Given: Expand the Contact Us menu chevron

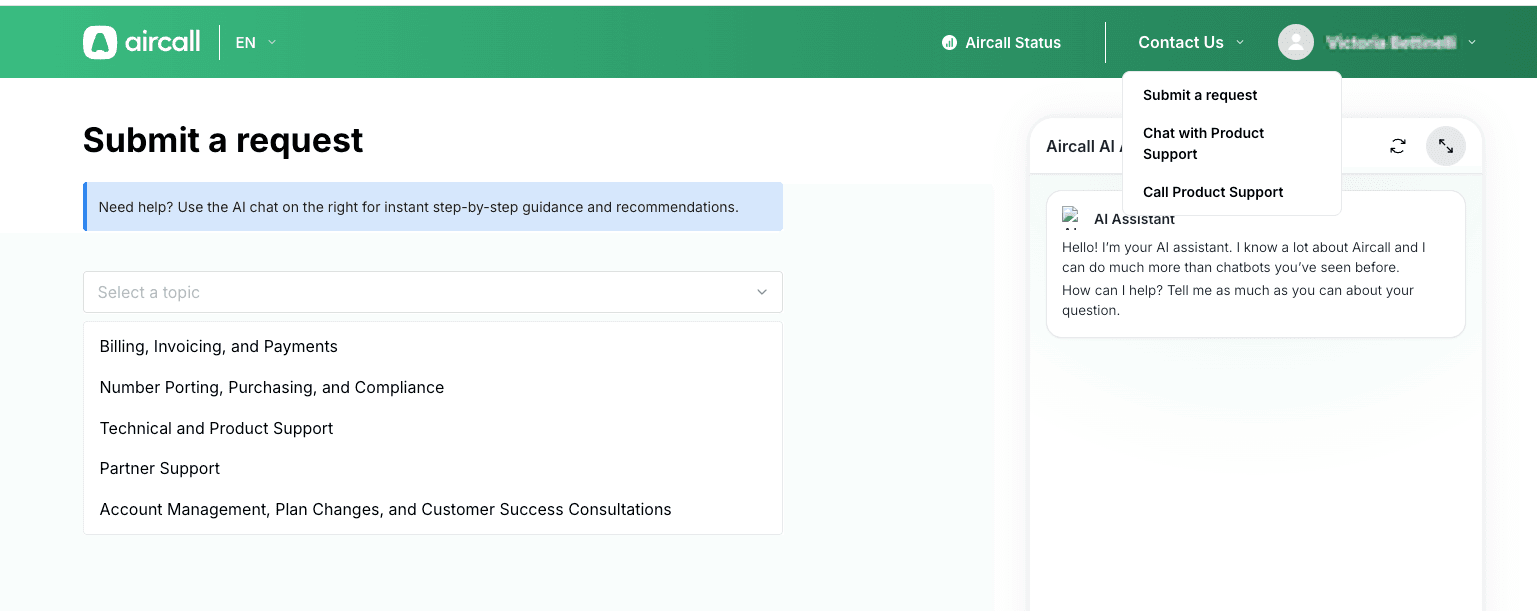Looking at the screenshot, I should click(1240, 42).
